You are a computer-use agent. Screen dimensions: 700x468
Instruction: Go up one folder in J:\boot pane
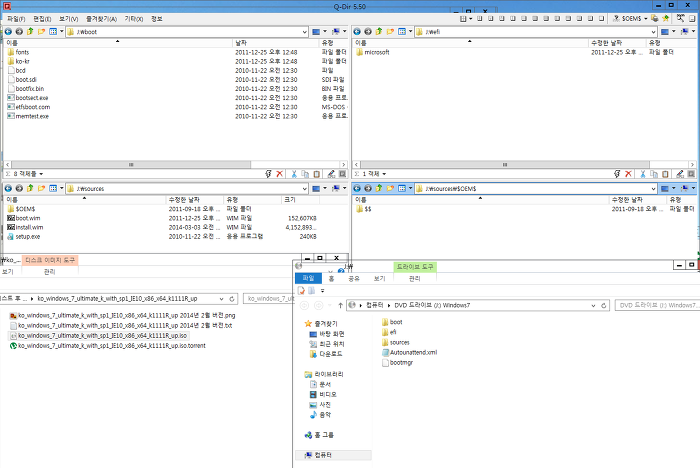30,32
